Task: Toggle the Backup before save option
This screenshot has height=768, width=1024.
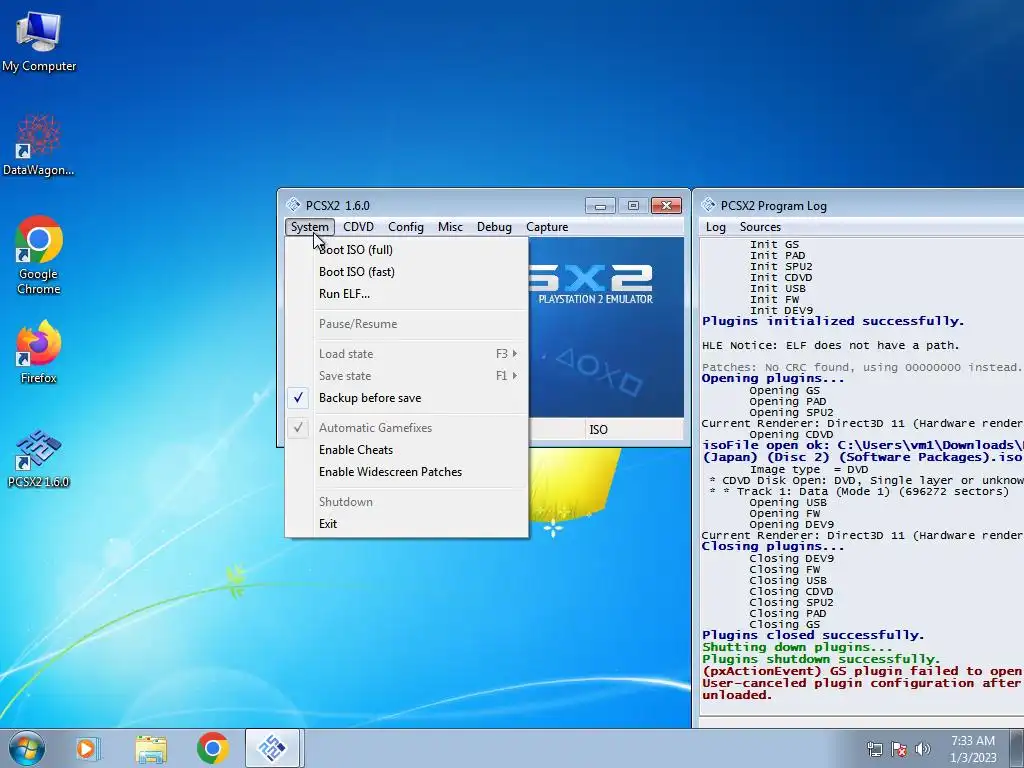Action: pyautogui.click(x=406, y=398)
